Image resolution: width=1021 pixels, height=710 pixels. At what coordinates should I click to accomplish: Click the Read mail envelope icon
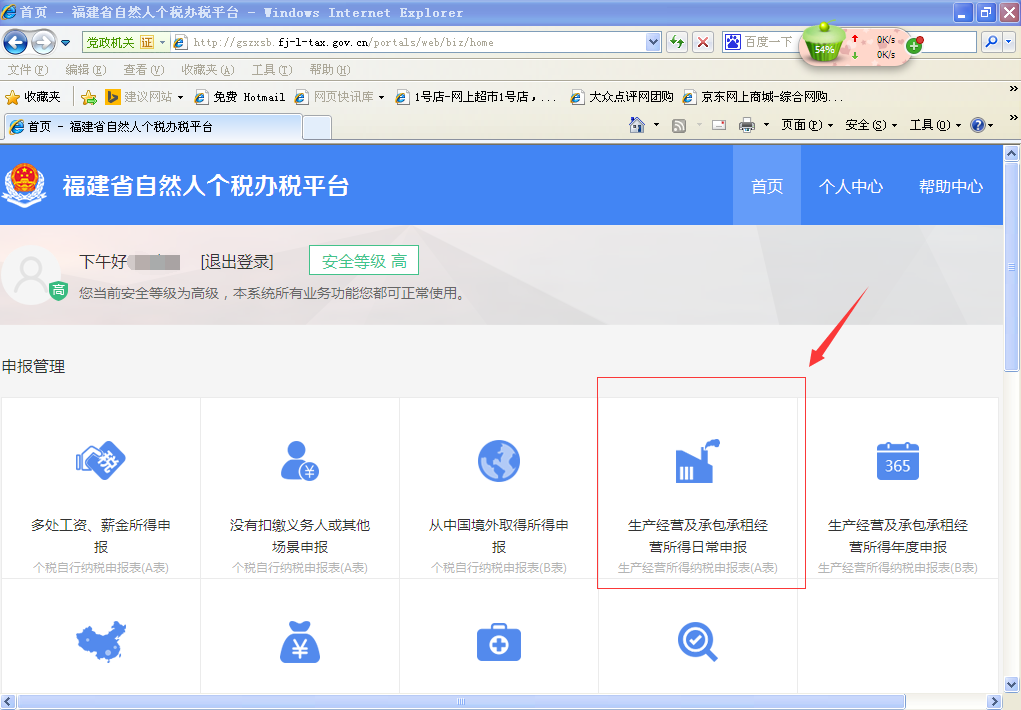click(x=719, y=125)
